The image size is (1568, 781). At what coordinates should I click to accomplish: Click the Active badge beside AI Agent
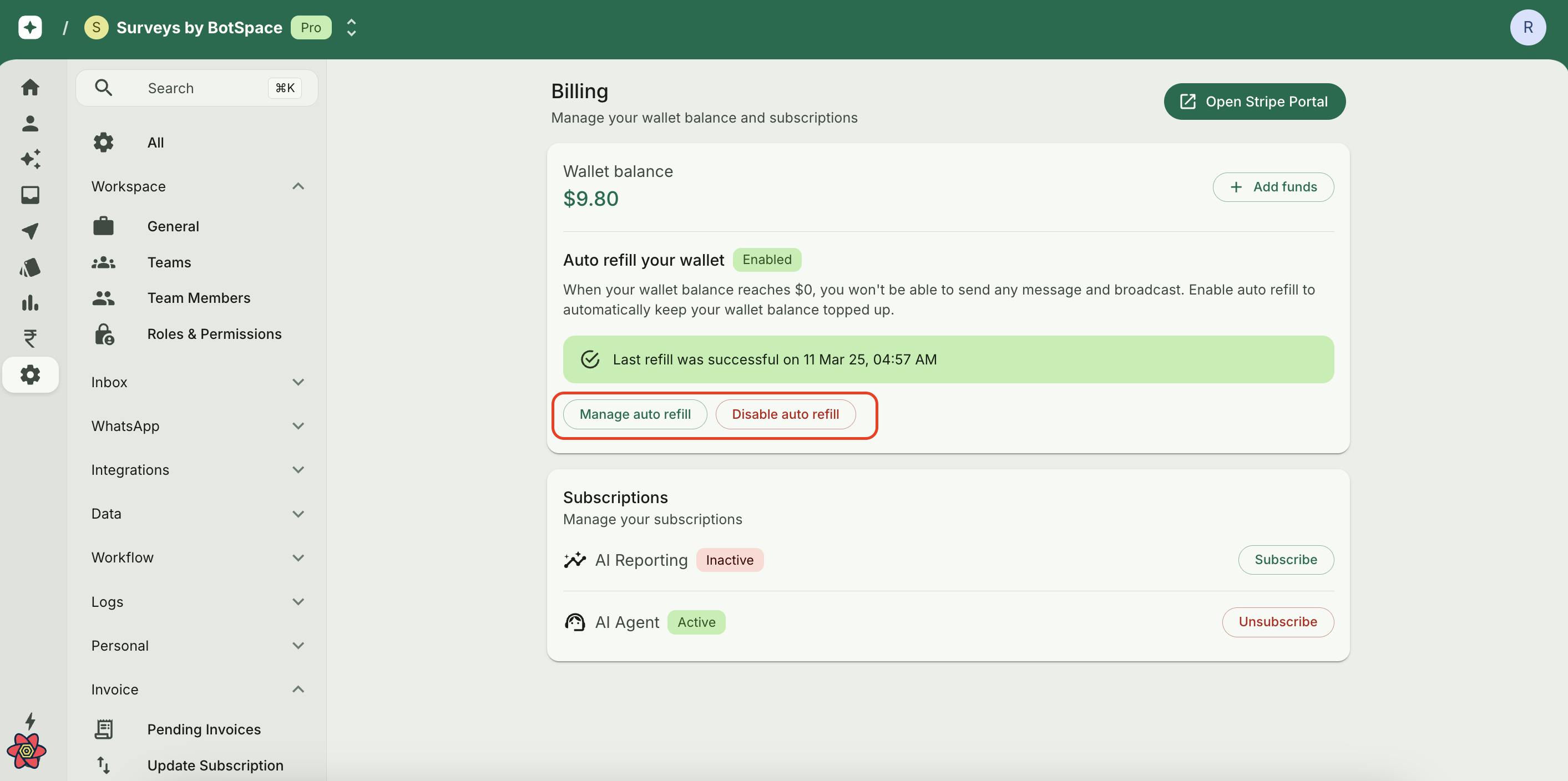click(696, 622)
